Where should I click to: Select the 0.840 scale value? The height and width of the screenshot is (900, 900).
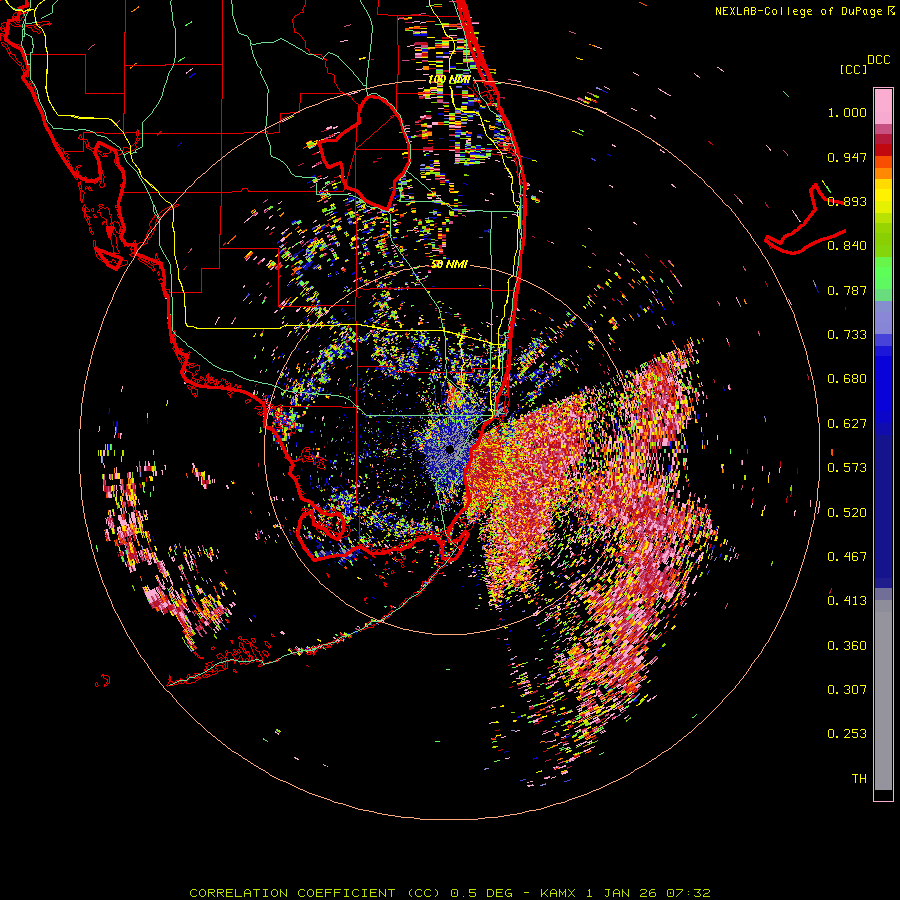(x=847, y=246)
